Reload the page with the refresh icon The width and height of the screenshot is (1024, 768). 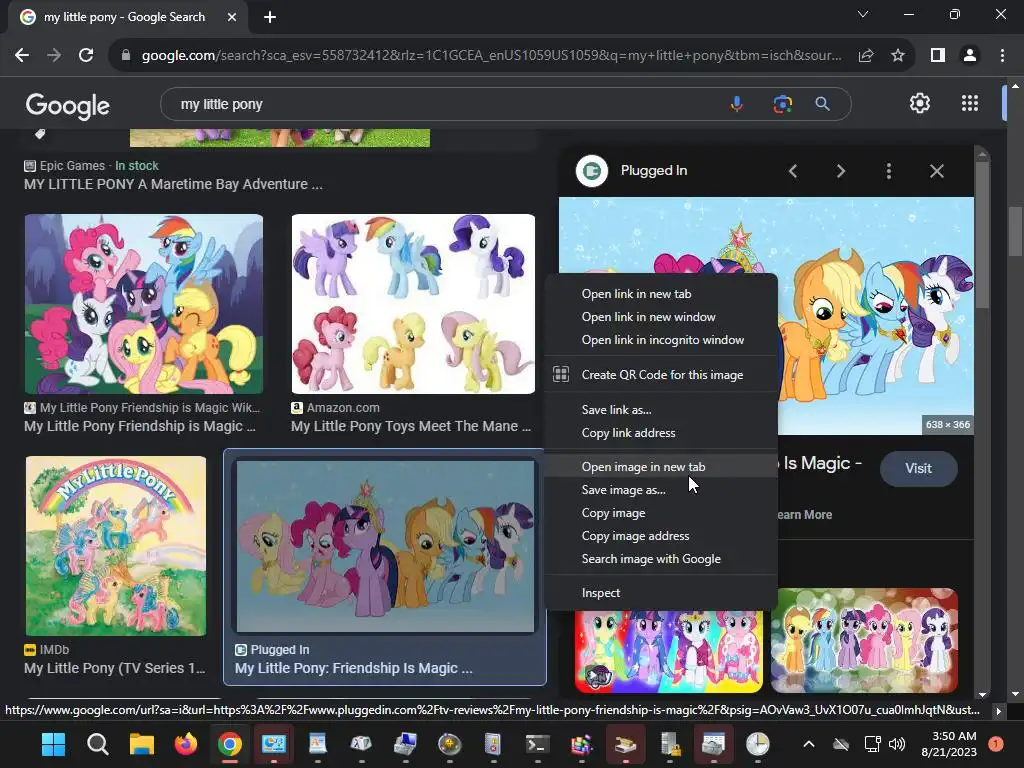(x=86, y=56)
